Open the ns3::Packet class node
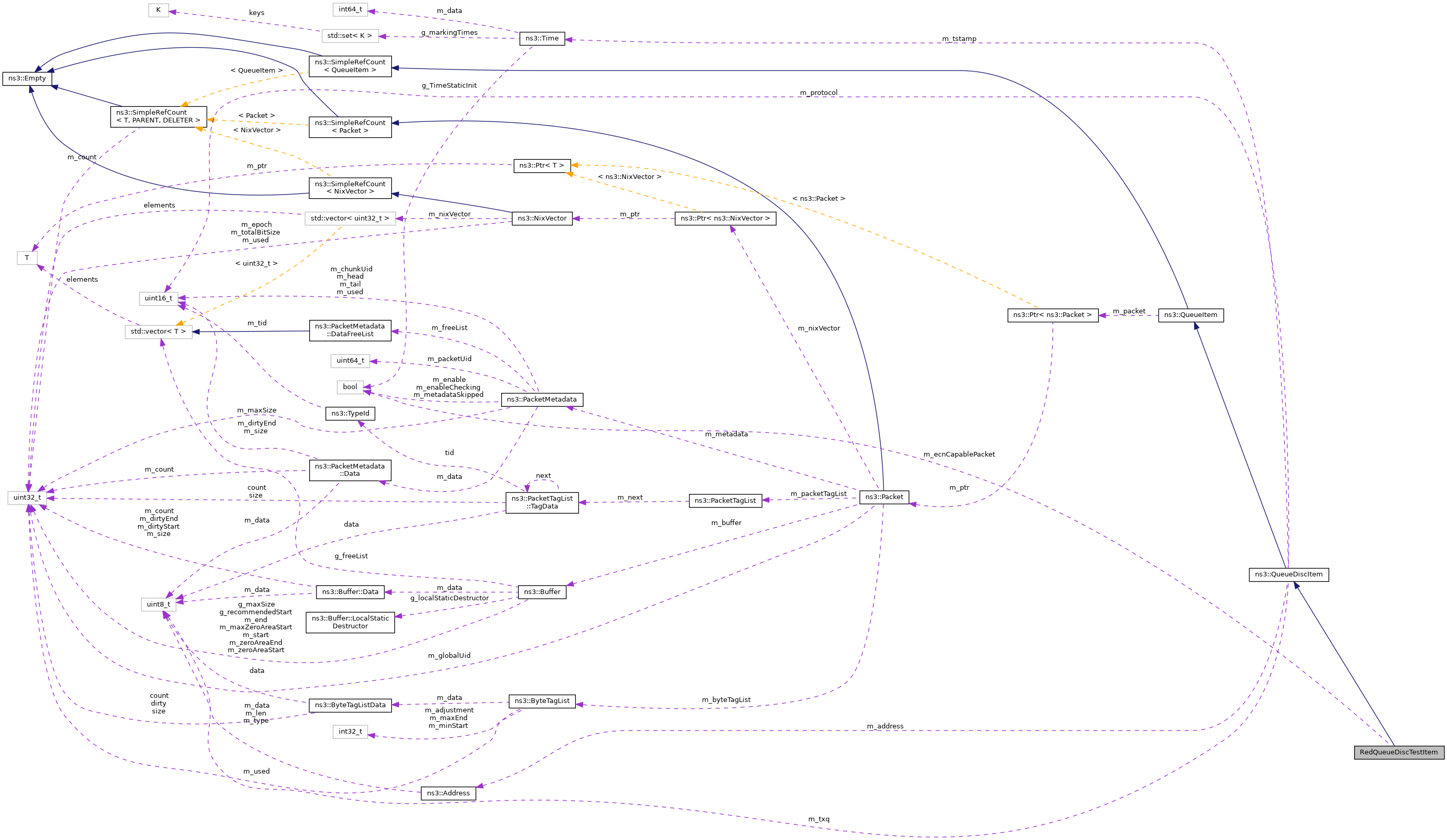 click(x=884, y=497)
